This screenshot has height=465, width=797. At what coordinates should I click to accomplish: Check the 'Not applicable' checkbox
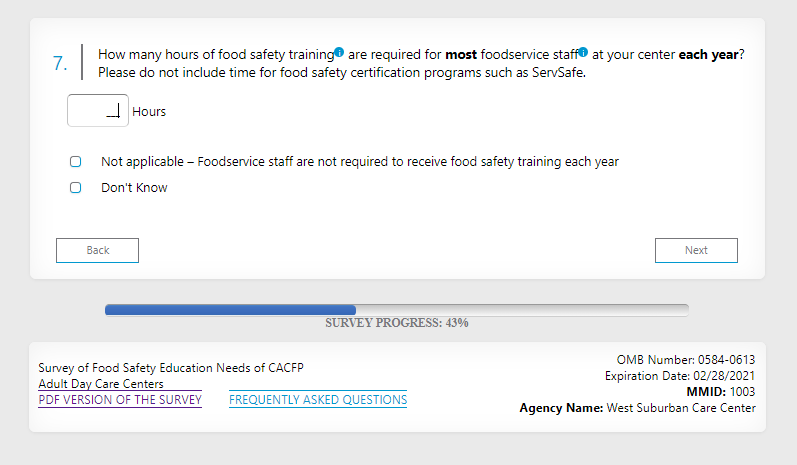point(75,161)
